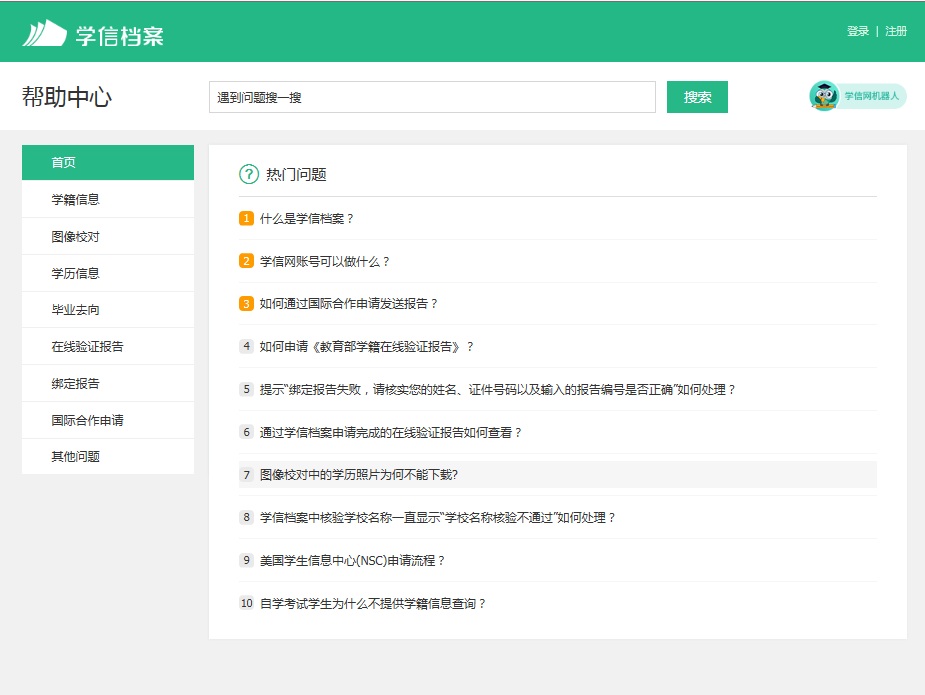The image size is (925, 695).
Task: Open question 学信网账号可以做什么？
Action: click(324, 261)
